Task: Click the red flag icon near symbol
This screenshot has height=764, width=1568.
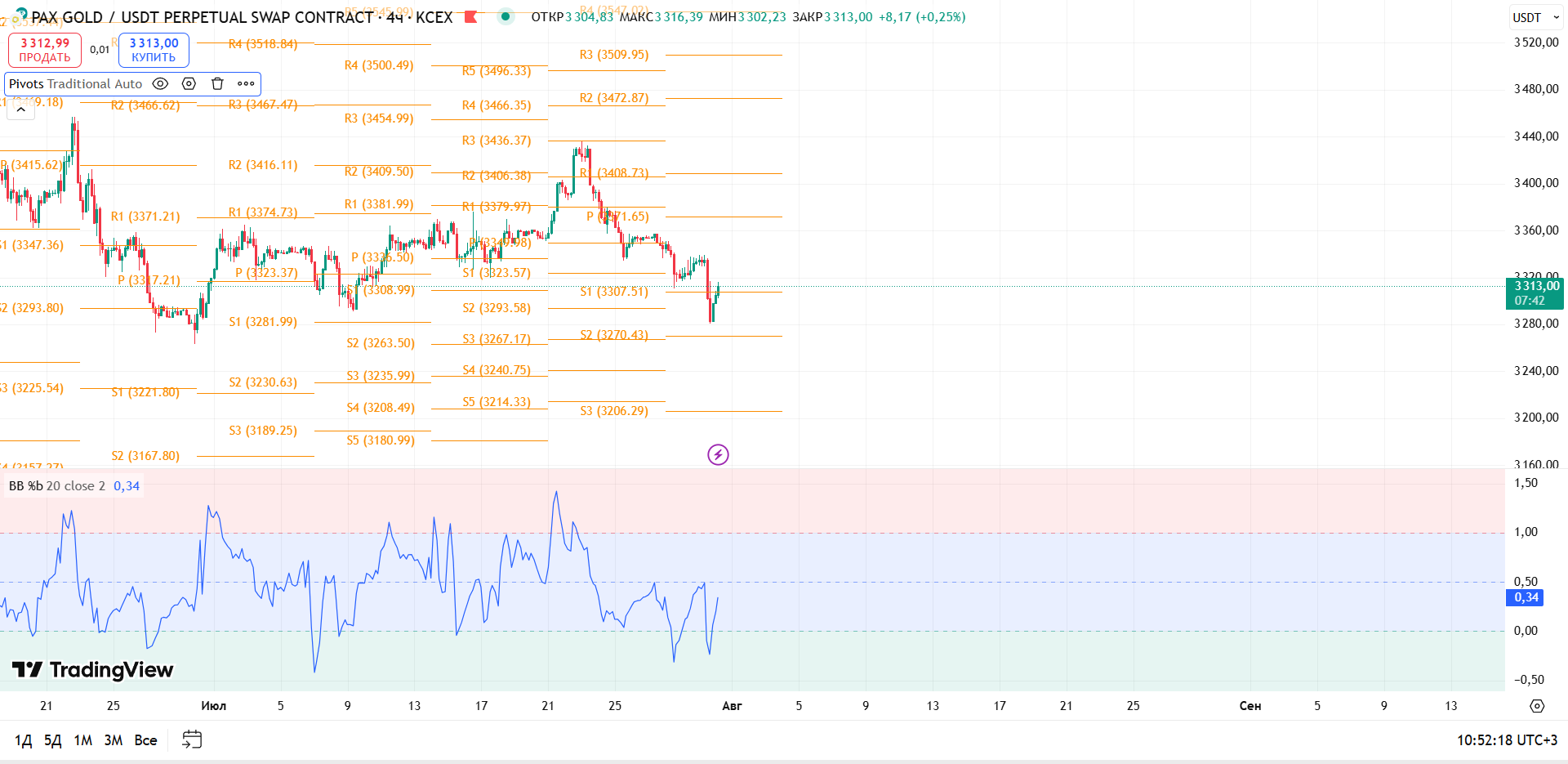Action: [x=470, y=16]
